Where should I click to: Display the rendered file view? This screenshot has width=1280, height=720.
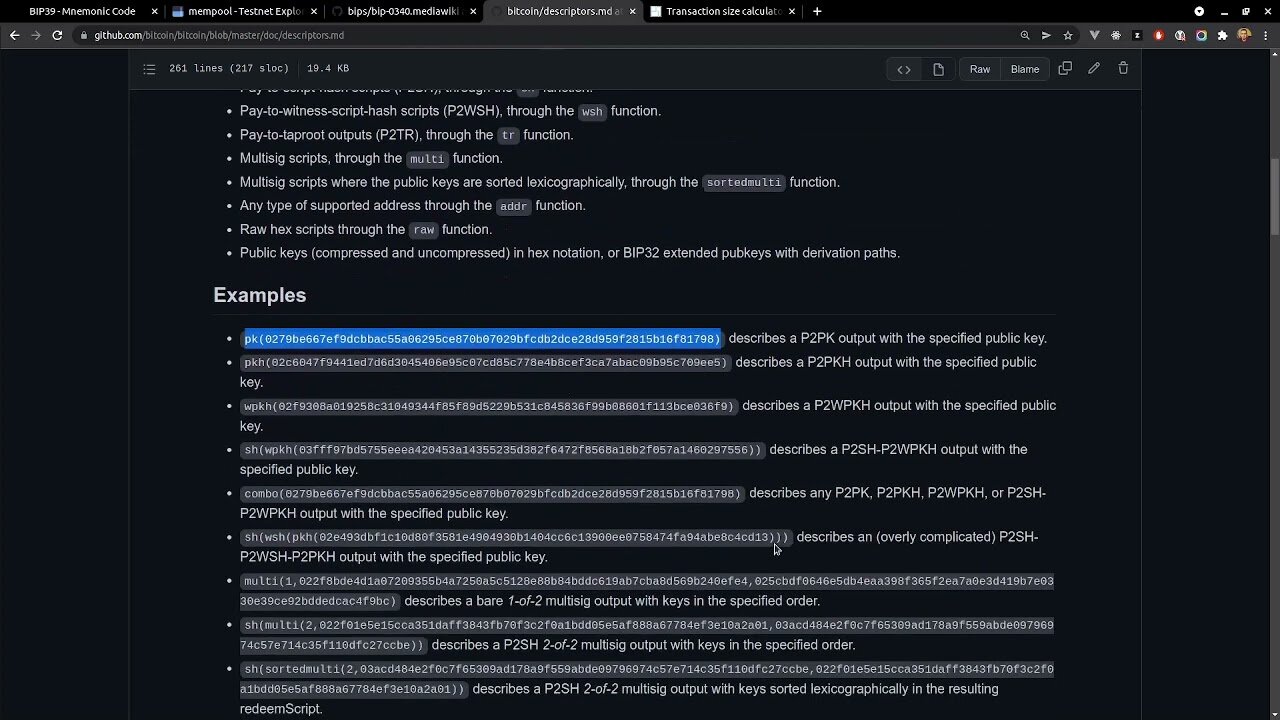[938, 69]
